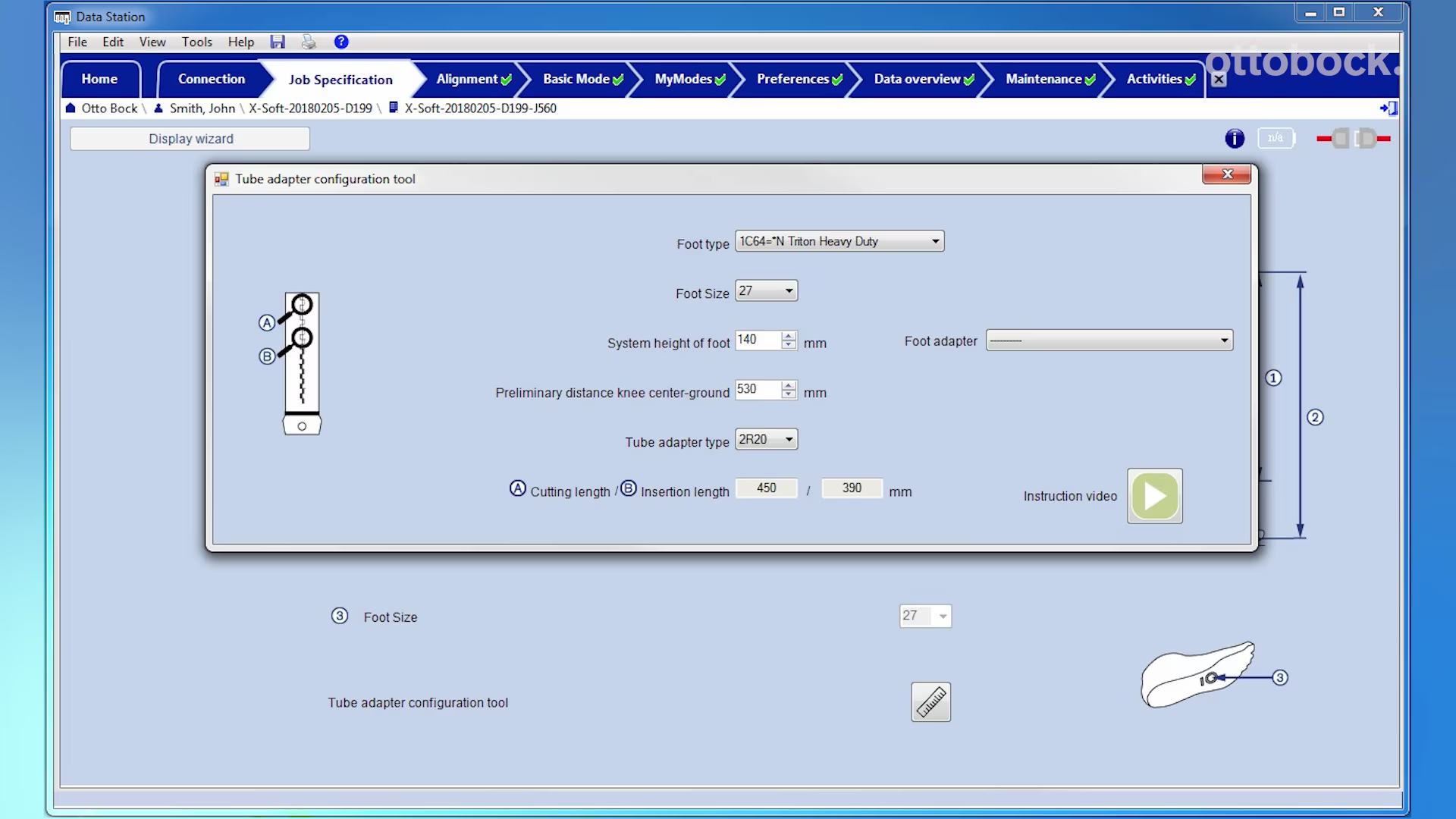
Task: Close the Tube adapter configuration dialog
Action: click(1227, 174)
